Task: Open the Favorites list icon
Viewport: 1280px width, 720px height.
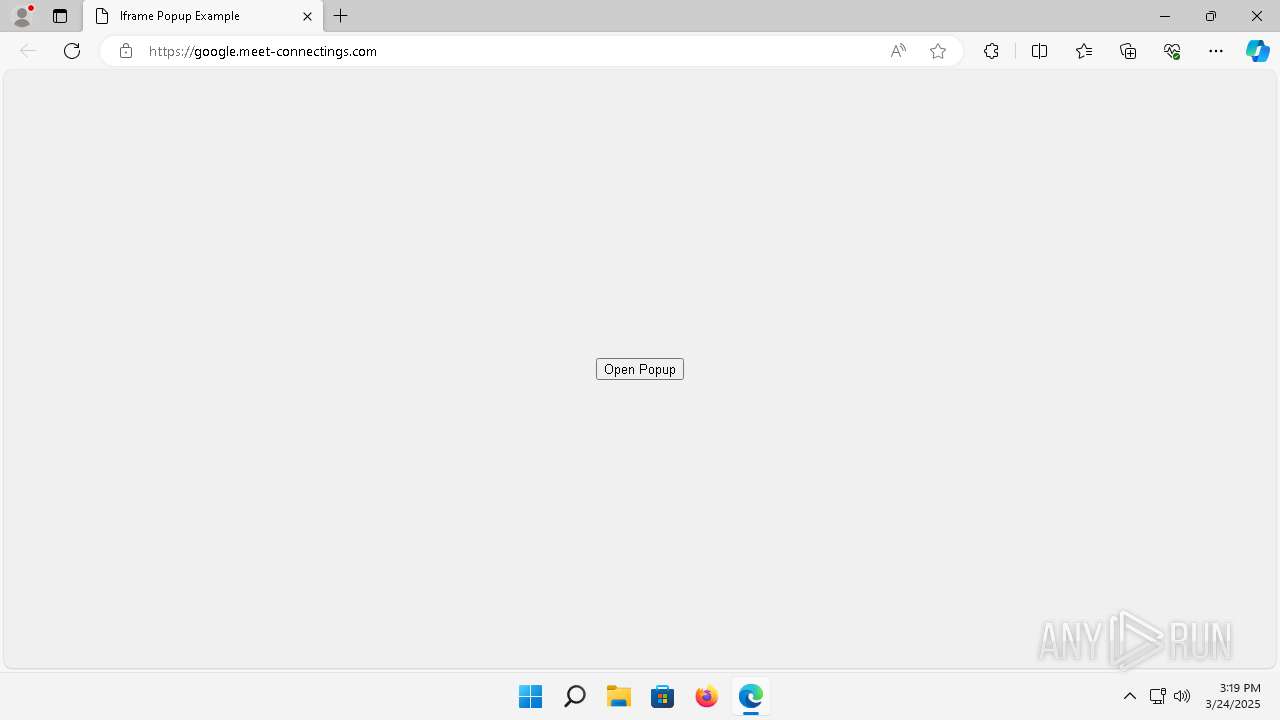Action: [x=1084, y=51]
